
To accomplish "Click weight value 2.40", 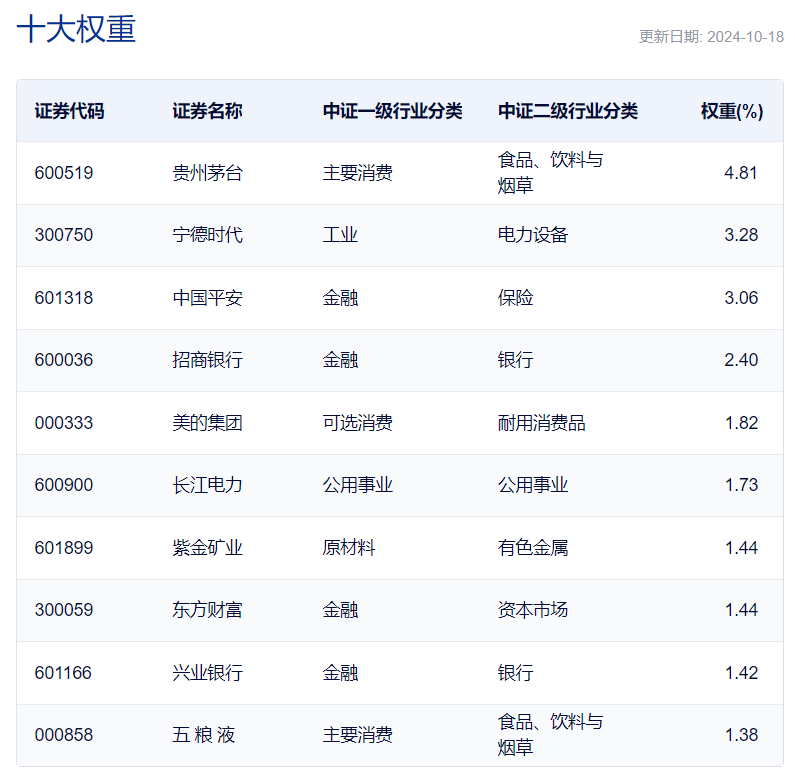I will click(x=741, y=360).
